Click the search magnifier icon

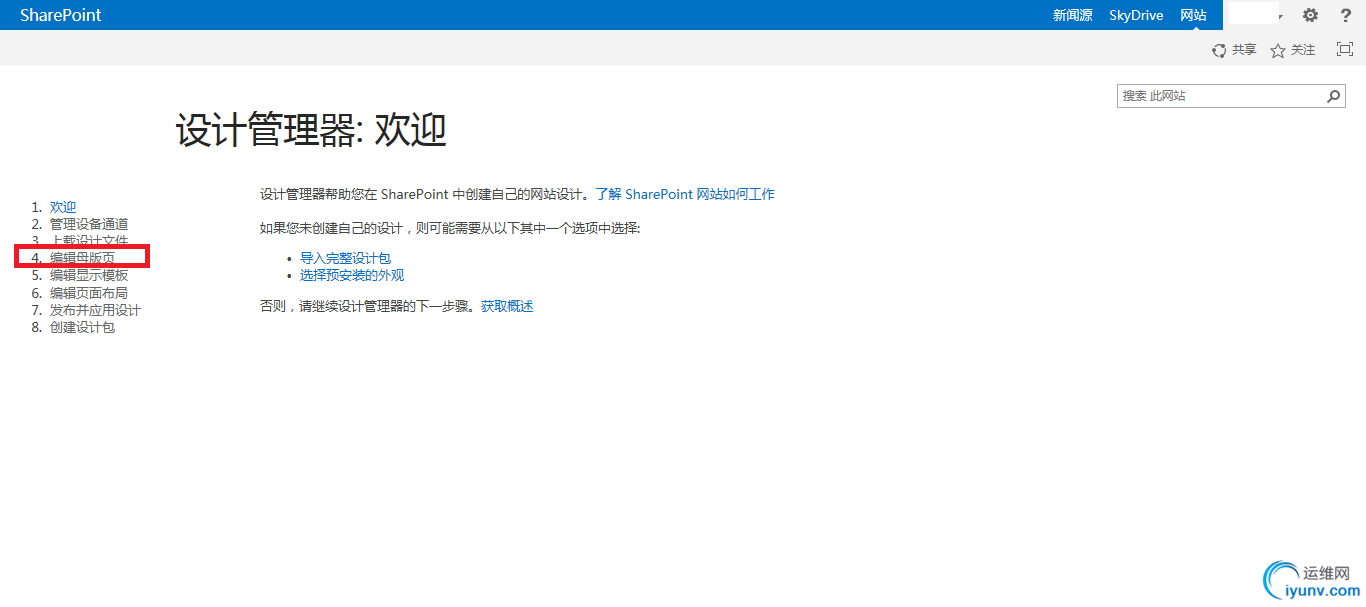1334,96
